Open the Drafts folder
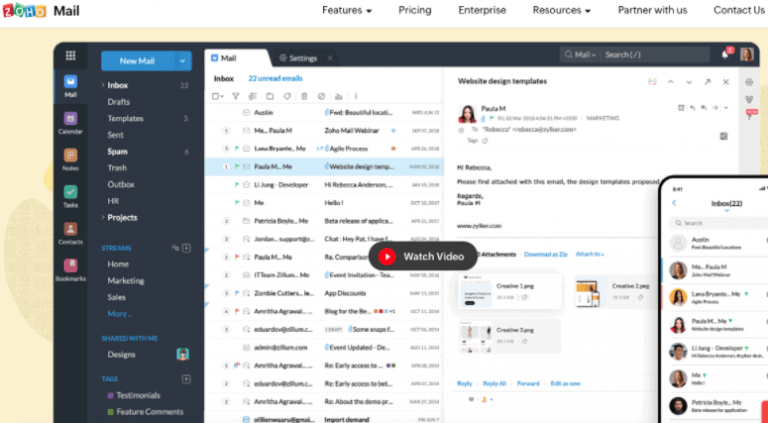 click(x=119, y=102)
